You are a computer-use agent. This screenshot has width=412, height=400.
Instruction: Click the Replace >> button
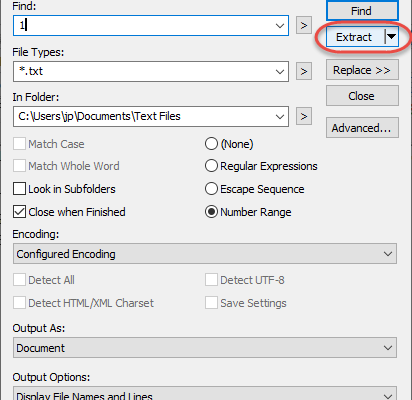(362, 70)
